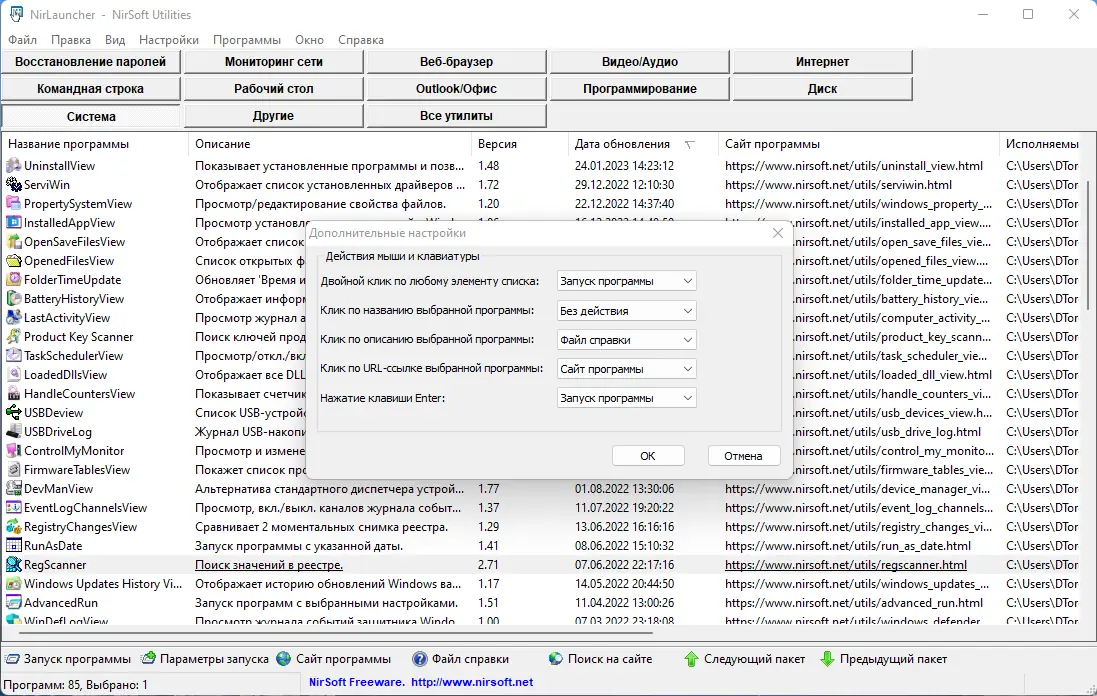Open the Вид menu
The height and width of the screenshot is (696, 1097).
pos(115,40)
